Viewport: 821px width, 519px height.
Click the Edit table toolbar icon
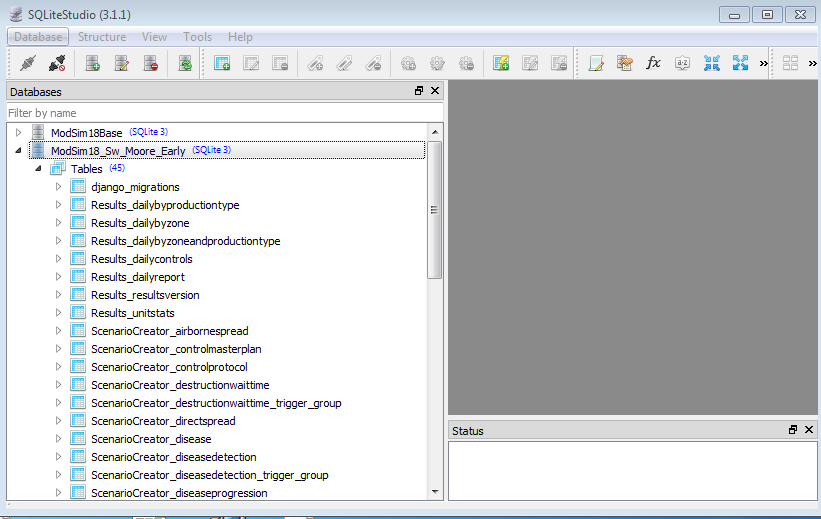click(251, 64)
